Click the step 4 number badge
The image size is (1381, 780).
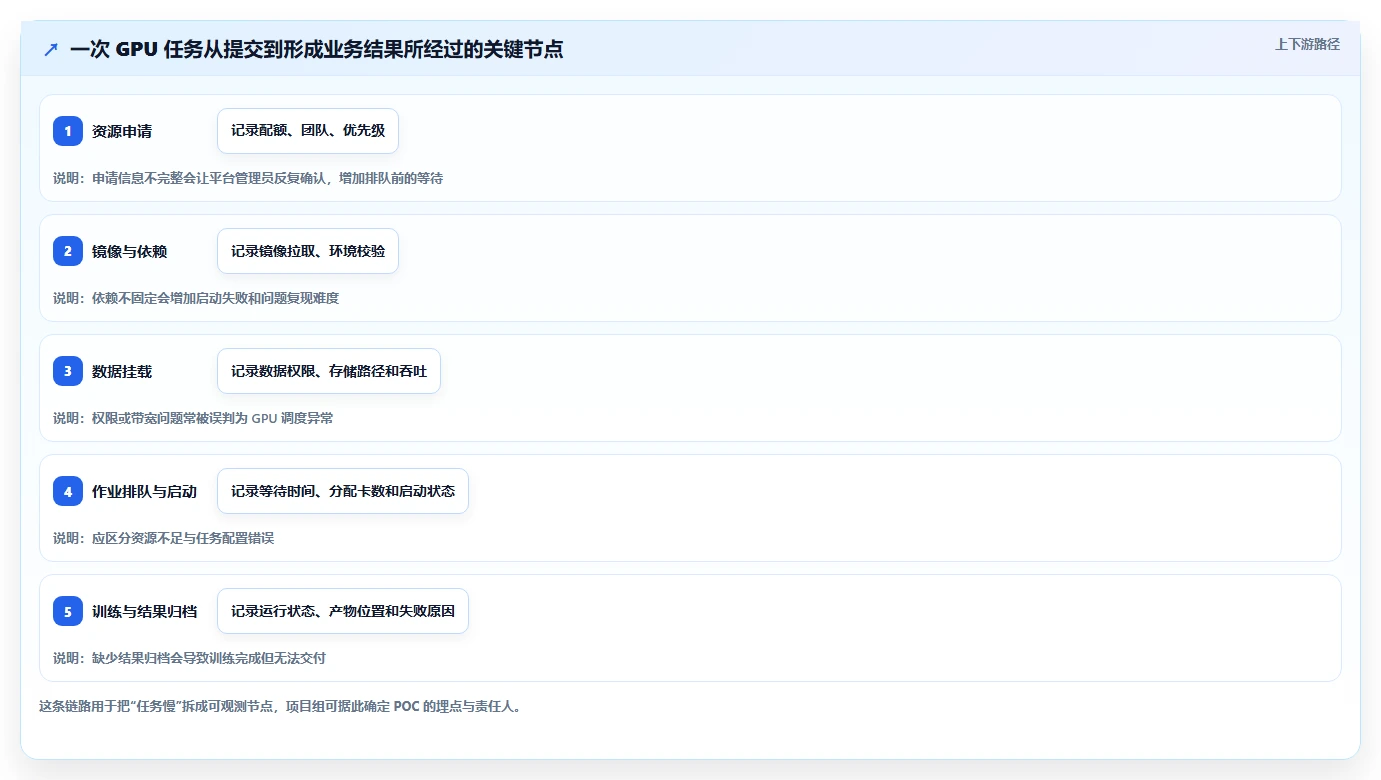(x=68, y=491)
